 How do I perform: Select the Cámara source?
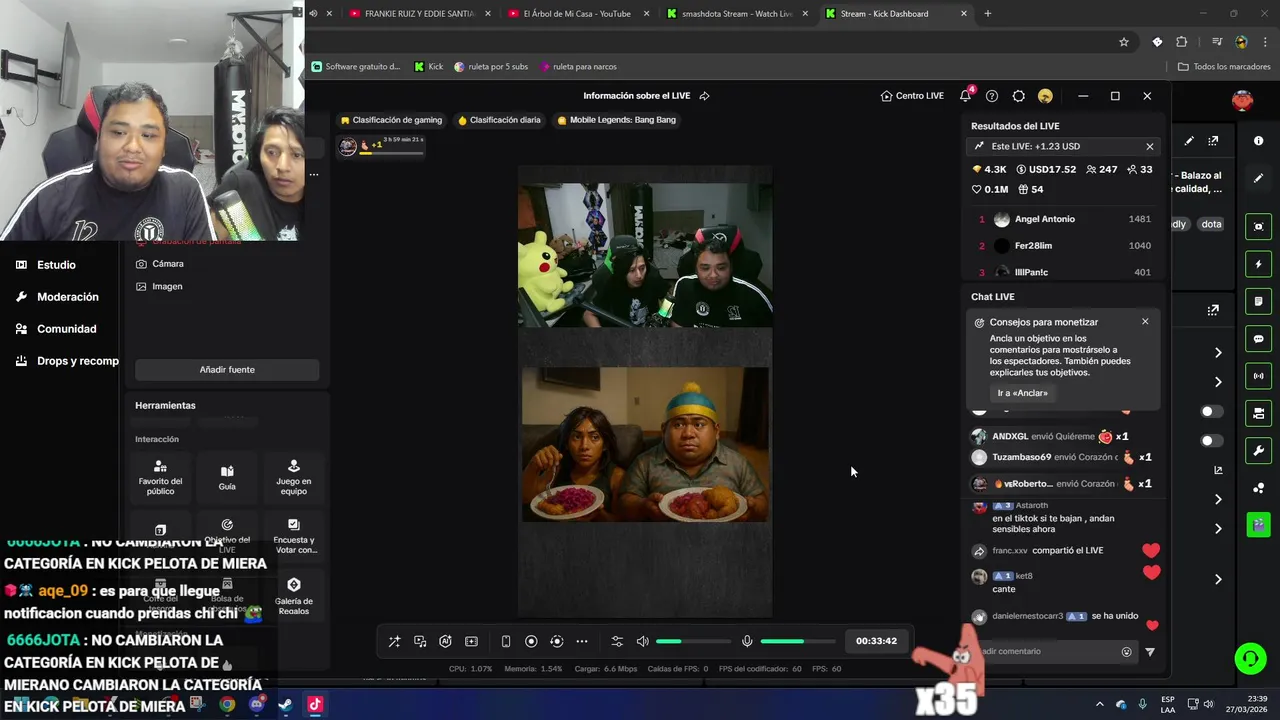[160, 264]
